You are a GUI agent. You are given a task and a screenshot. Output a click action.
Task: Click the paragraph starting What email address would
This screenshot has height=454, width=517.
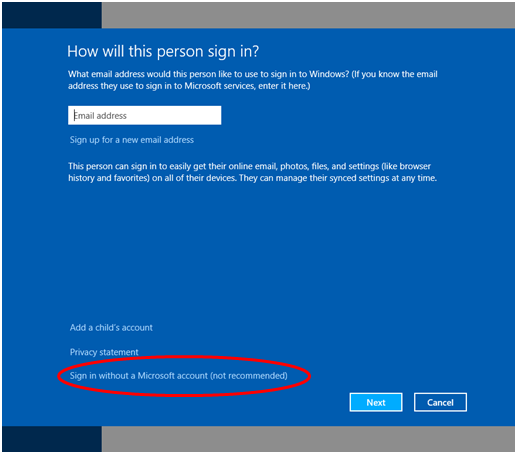(x=253, y=80)
